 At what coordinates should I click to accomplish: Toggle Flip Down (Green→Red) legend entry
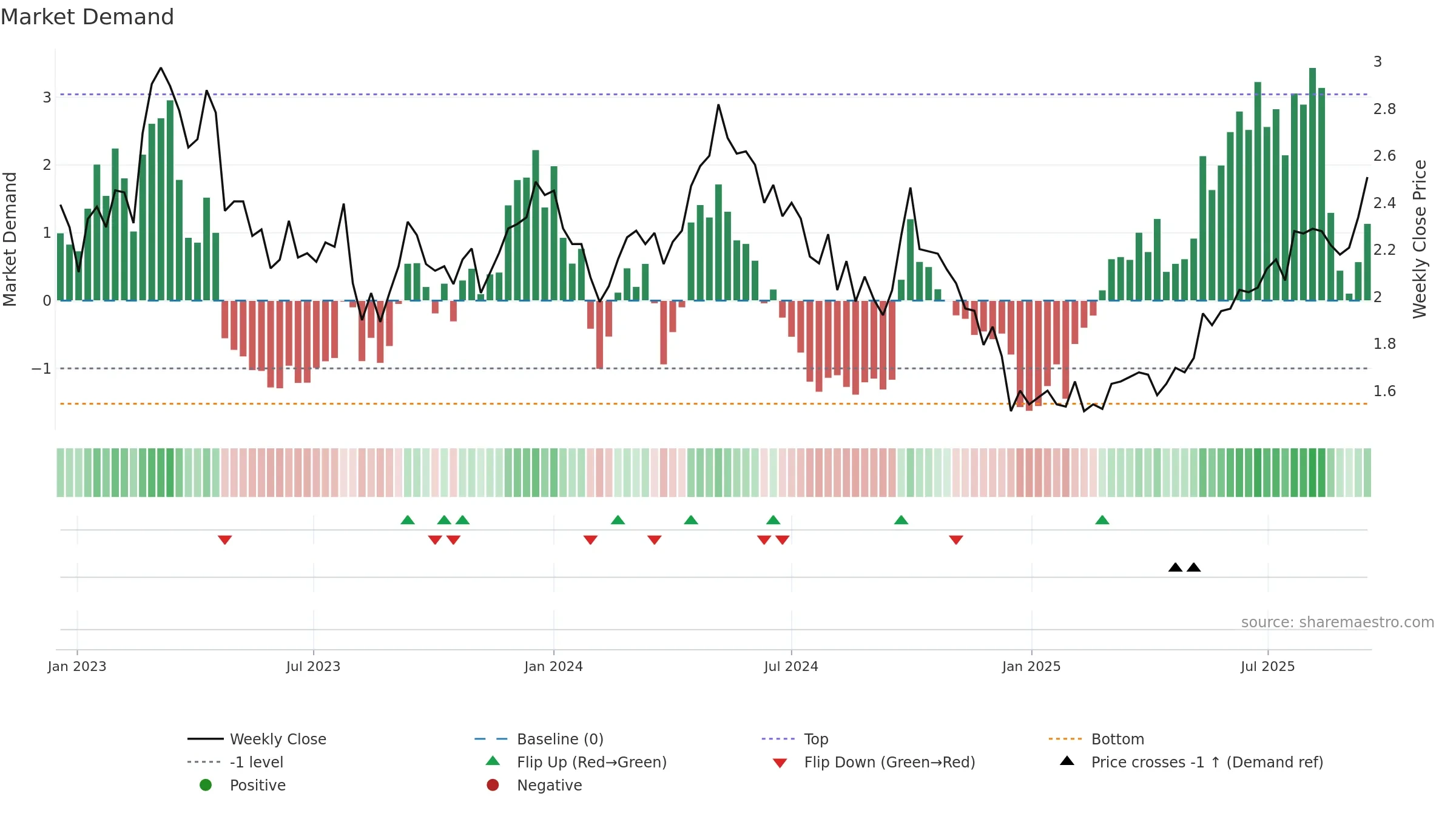(x=874, y=762)
